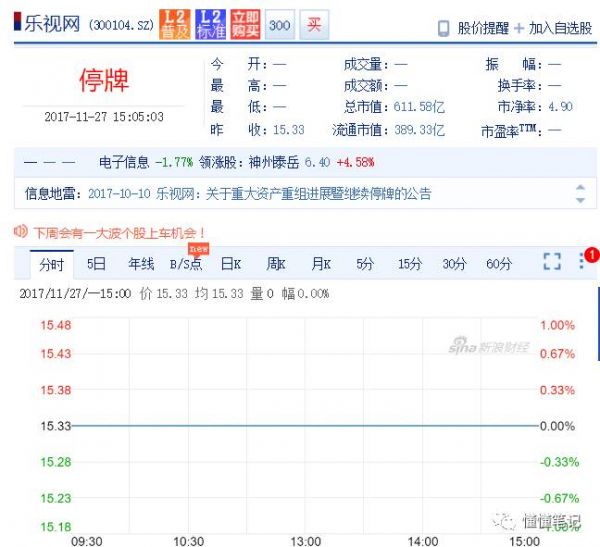Switch to the 60分 chart tab
Screen dimensions: 600x547
(499, 264)
